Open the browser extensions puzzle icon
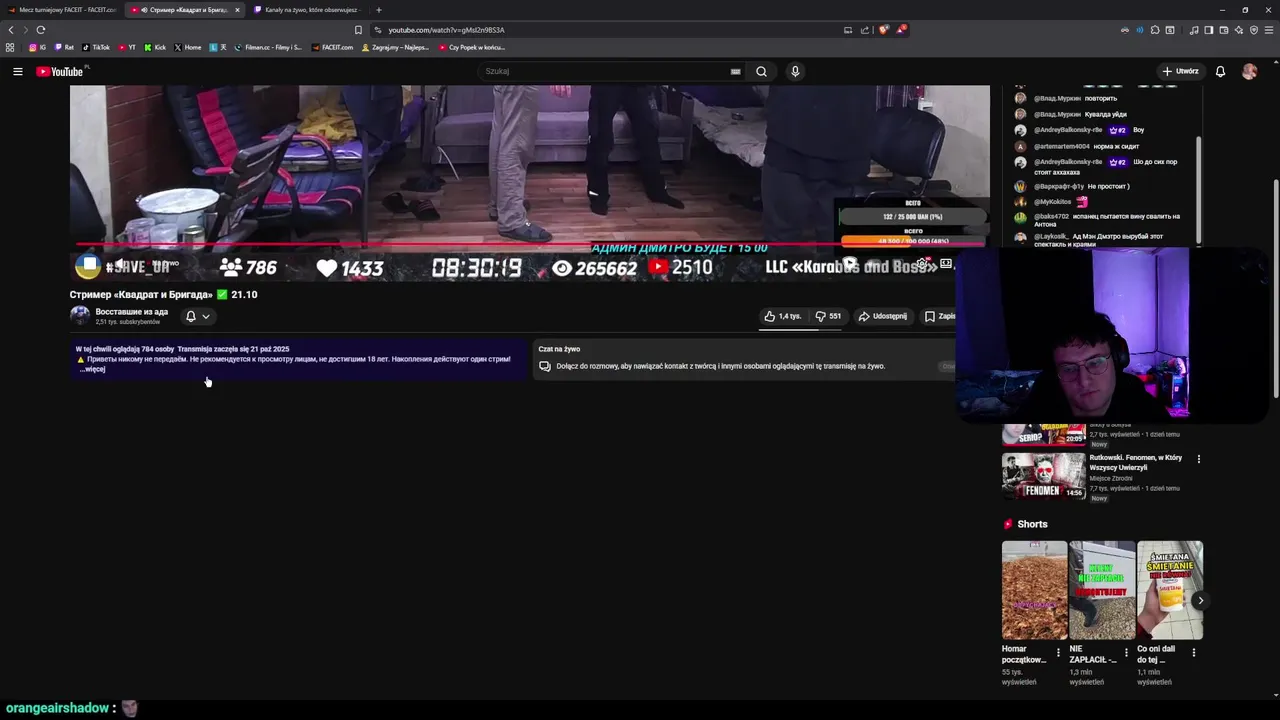The image size is (1280, 720). [x=1155, y=30]
